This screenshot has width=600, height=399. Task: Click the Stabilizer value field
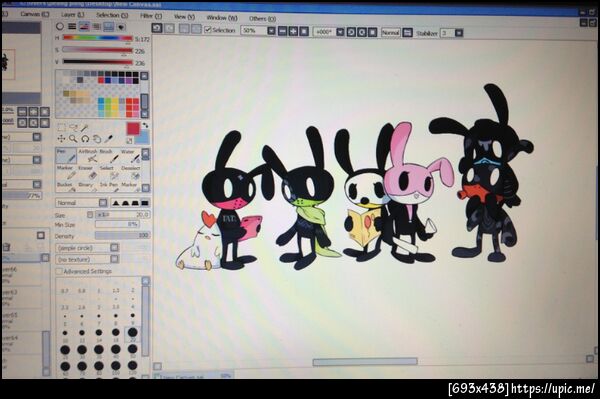447,33
